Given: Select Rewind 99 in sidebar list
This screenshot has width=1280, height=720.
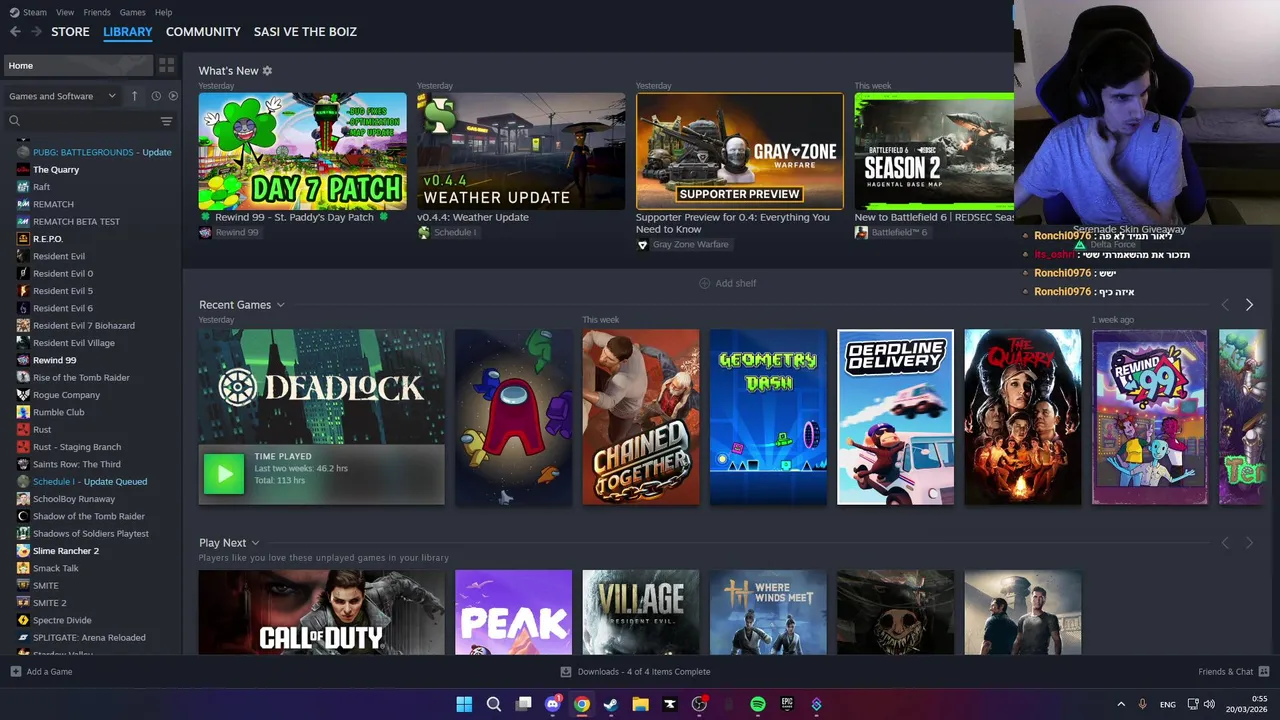Looking at the screenshot, I should click(54, 360).
